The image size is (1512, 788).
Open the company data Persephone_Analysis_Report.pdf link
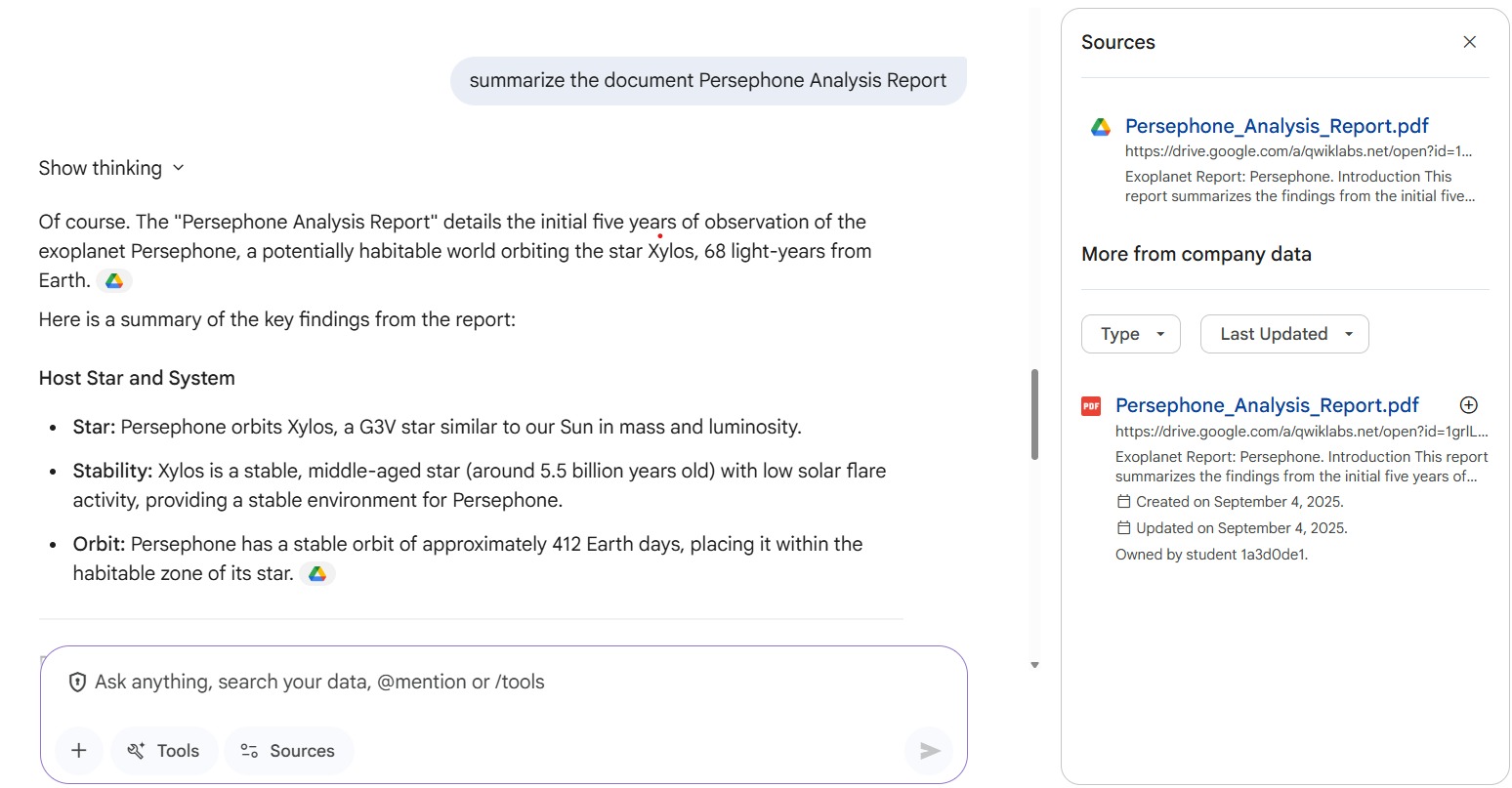coord(1267,405)
